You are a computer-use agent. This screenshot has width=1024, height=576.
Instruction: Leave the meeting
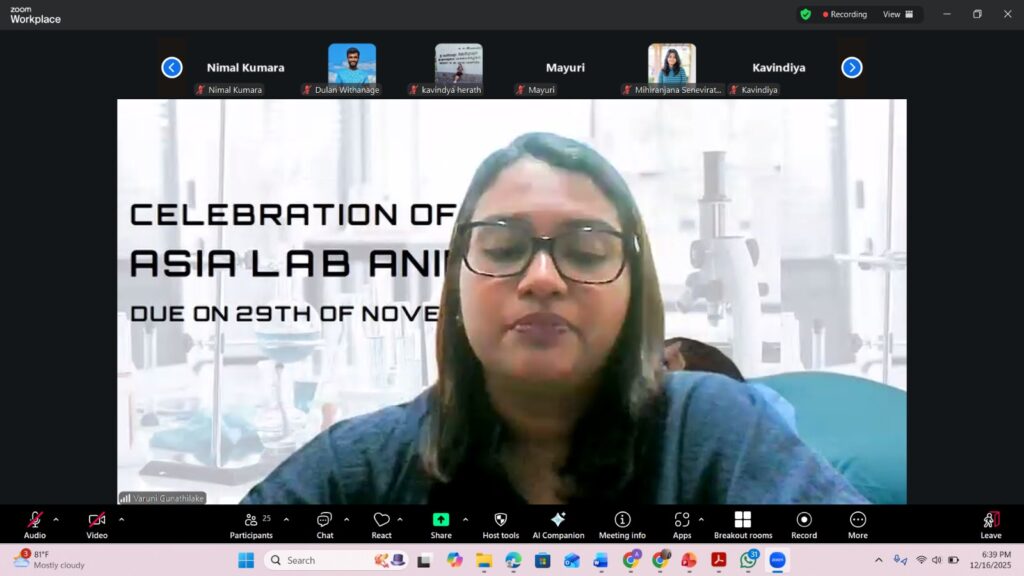click(x=990, y=524)
